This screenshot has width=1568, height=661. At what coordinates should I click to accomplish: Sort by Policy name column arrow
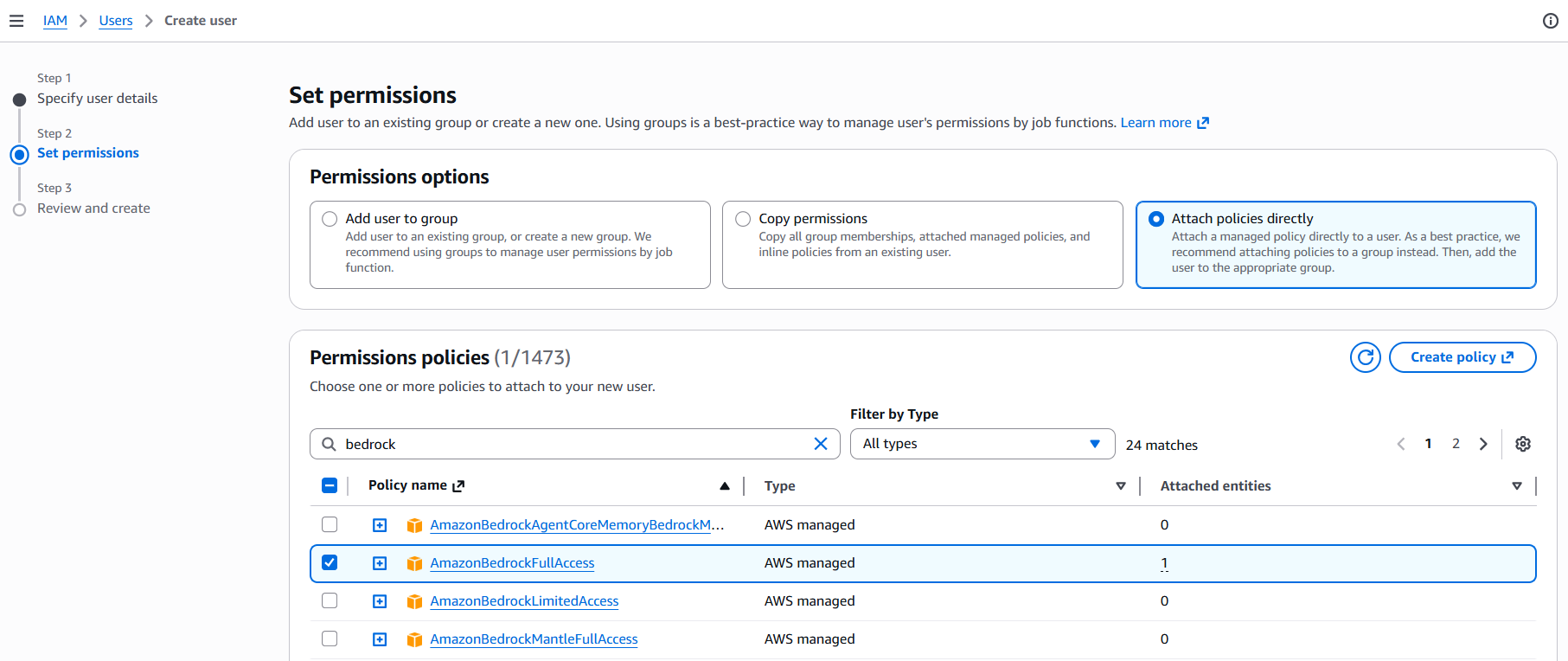tap(724, 486)
